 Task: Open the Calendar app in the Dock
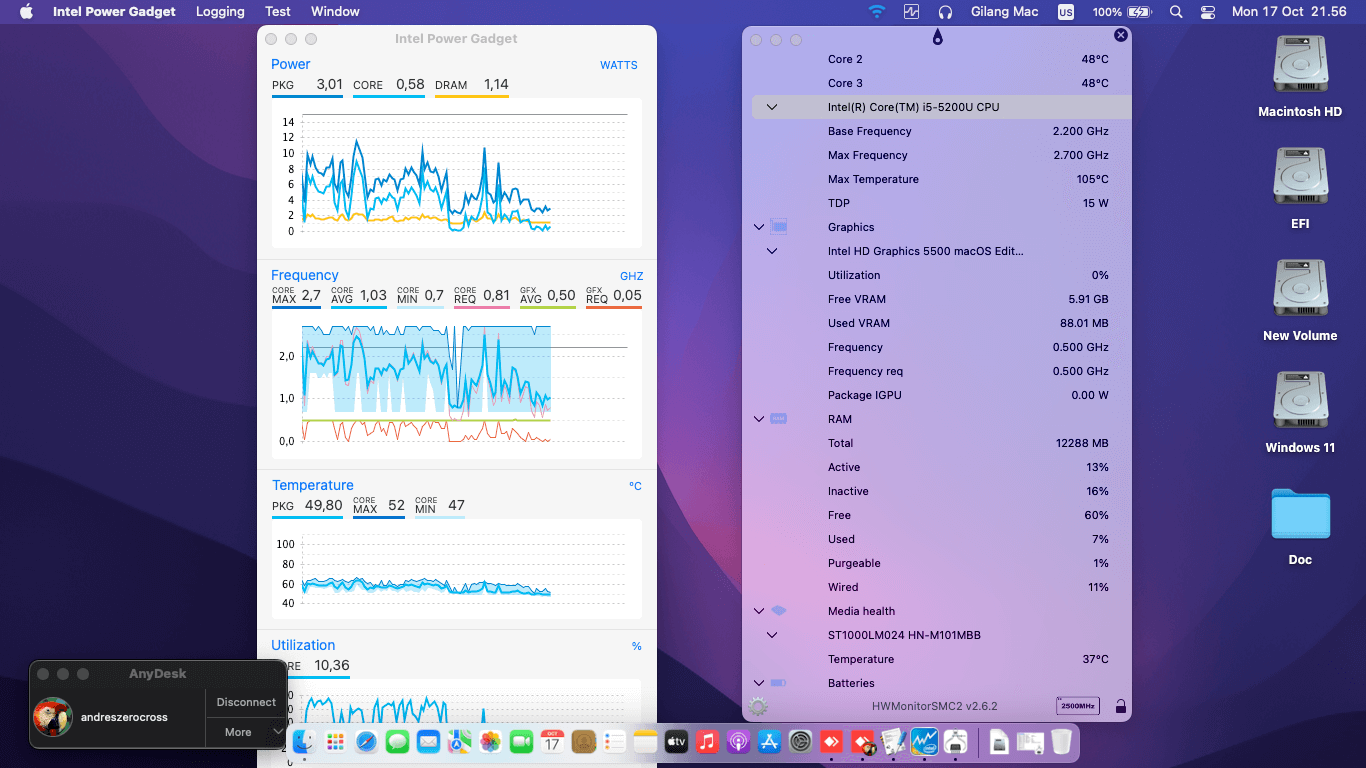coord(551,742)
